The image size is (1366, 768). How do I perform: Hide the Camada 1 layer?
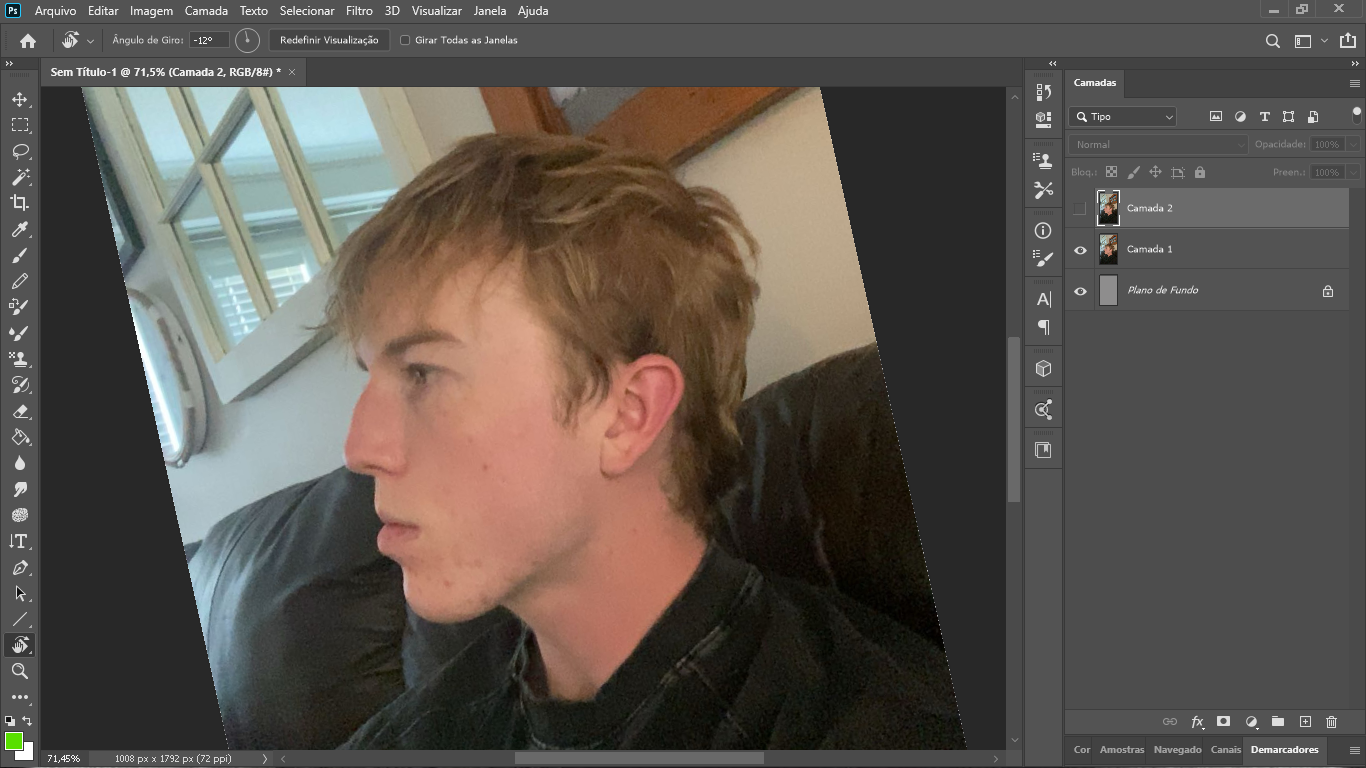pyautogui.click(x=1080, y=250)
